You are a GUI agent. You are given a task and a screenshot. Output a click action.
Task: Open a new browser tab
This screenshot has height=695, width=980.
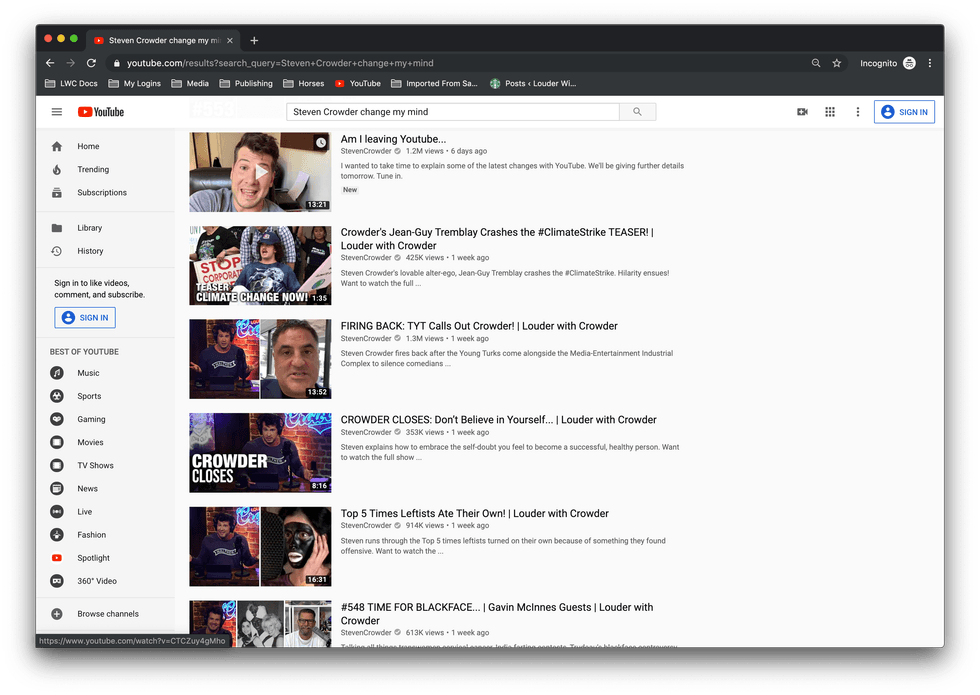pyautogui.click(x=254, y=40)
